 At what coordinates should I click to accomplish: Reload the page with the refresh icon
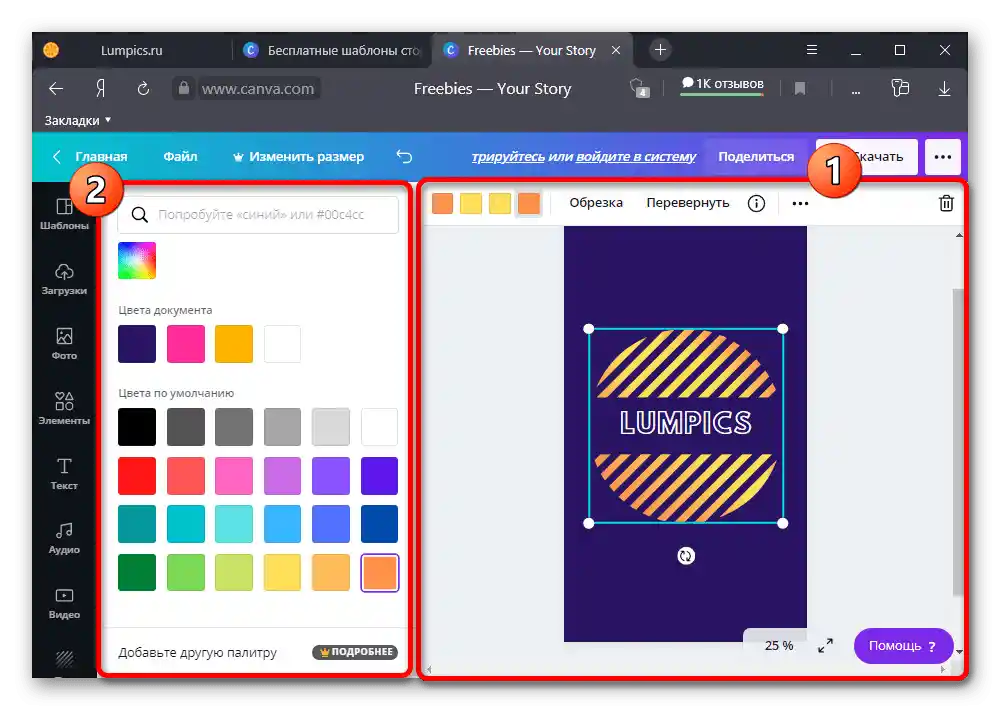pyautogui.click(x=143, y=89)
